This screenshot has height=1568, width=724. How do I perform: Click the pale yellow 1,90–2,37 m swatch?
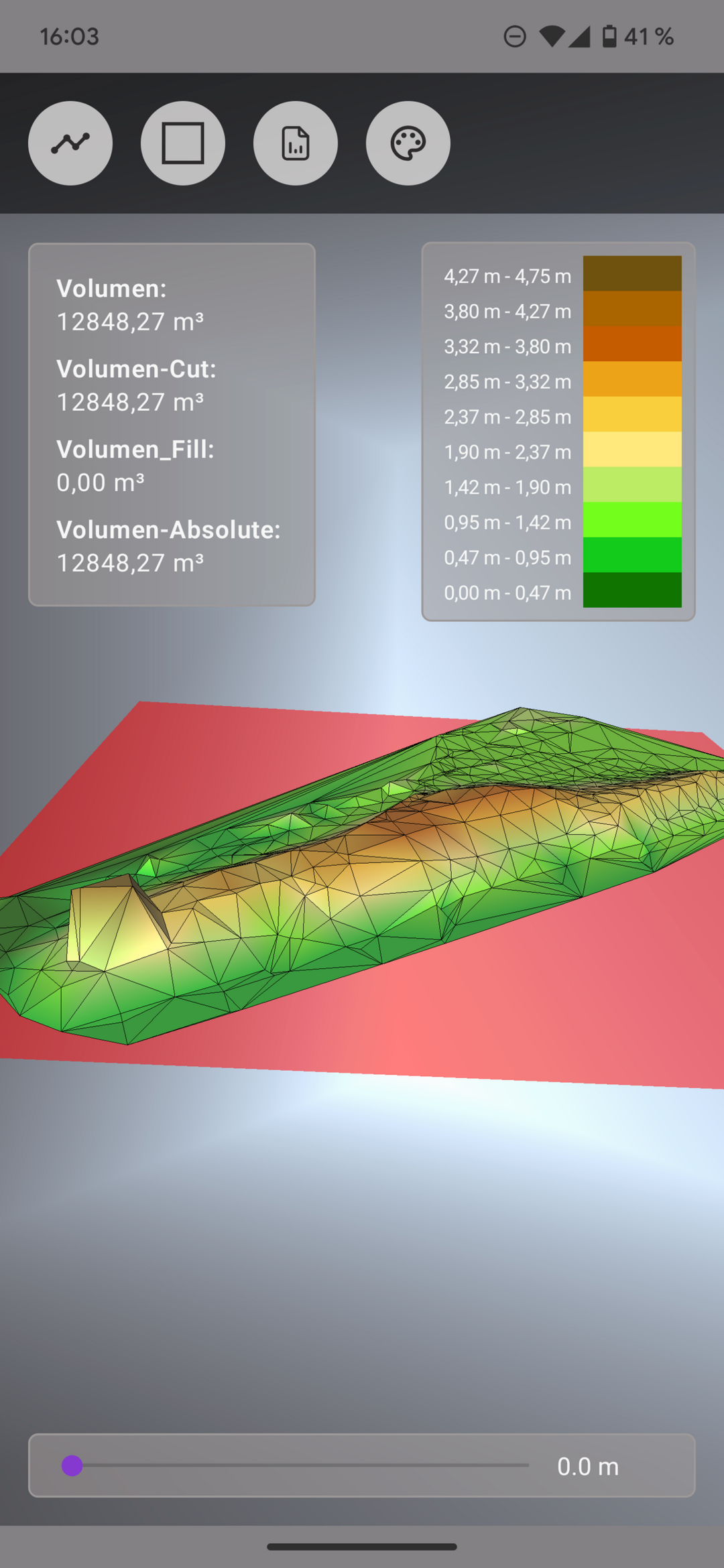pyautogui.click(x=632, y=450)
